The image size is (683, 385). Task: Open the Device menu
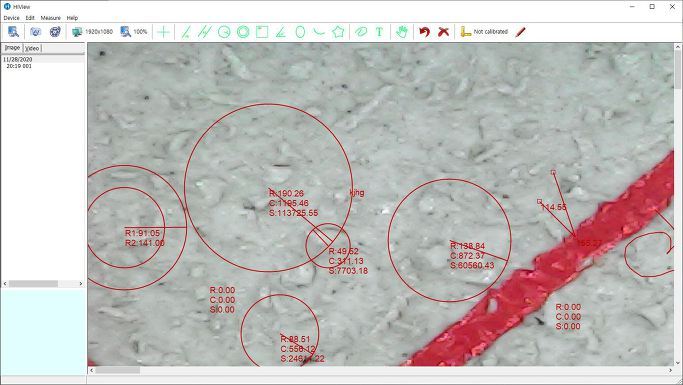(11, 18)
